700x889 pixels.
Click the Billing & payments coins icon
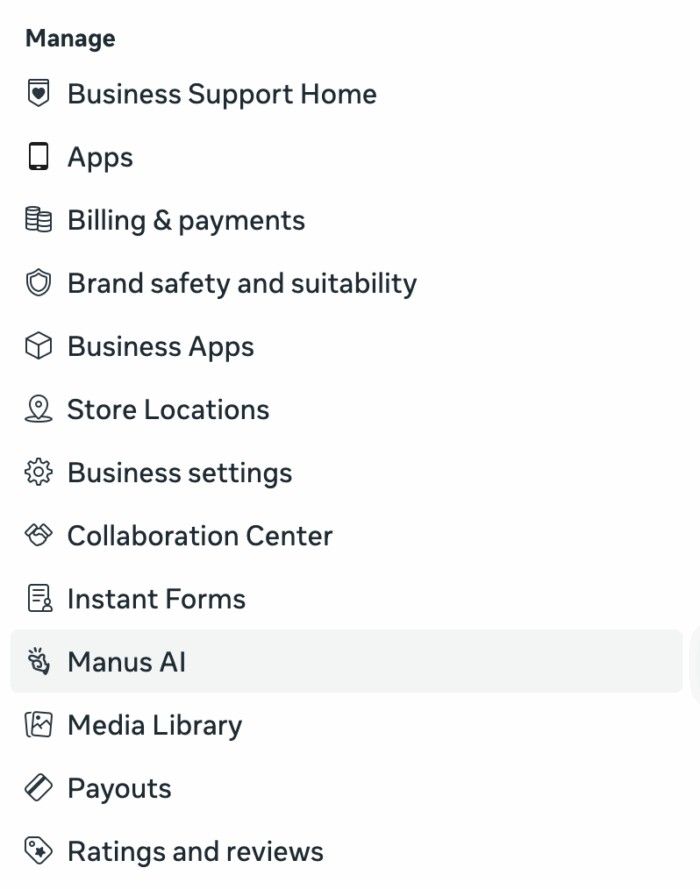point(36,220)
